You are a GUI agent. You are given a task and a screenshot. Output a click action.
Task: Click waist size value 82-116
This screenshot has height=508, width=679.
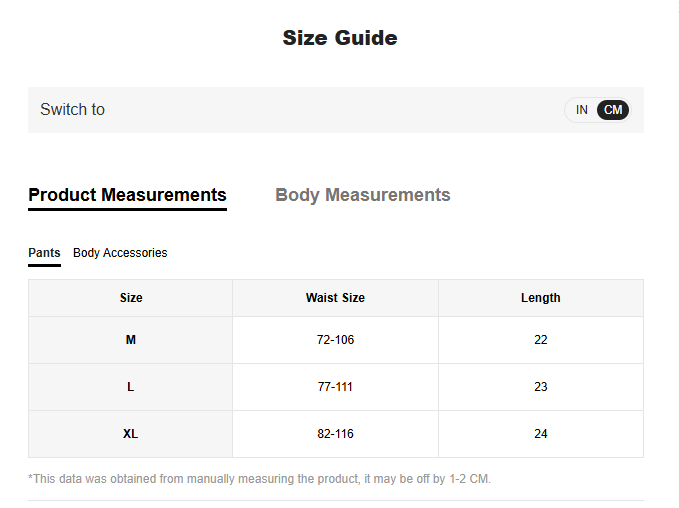pos(335,434)
